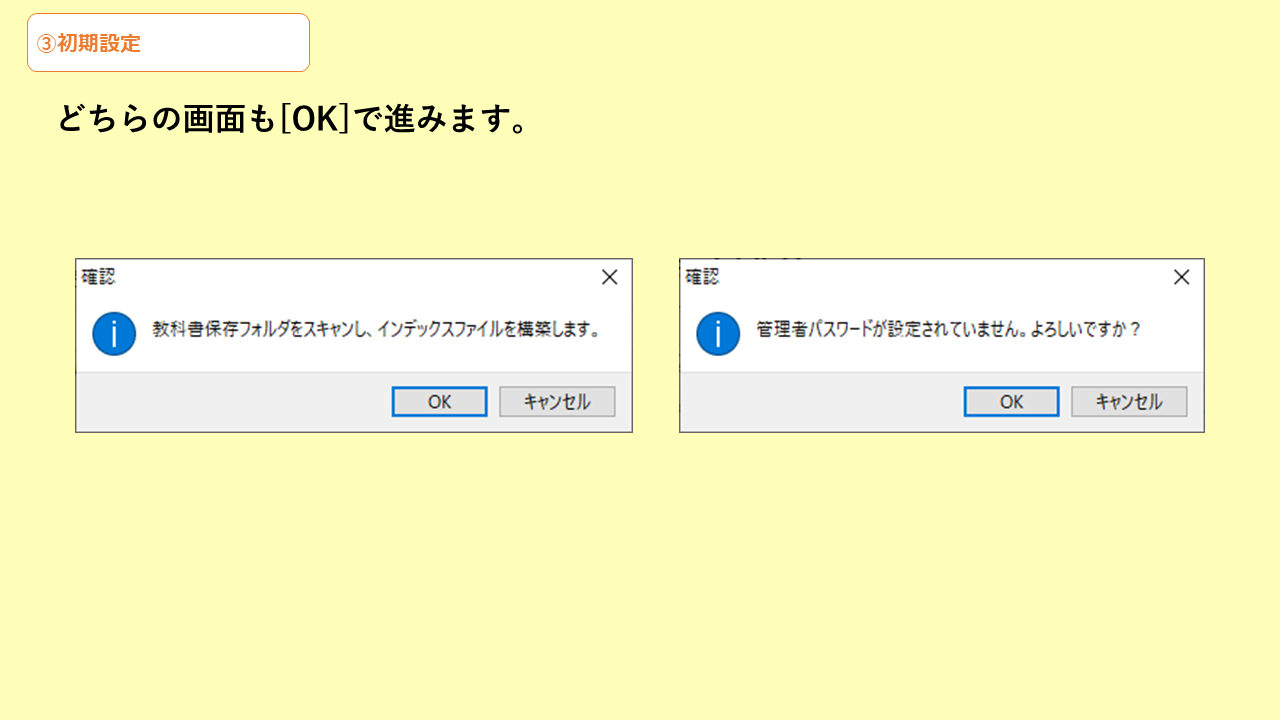This screenshot has height=720, width=1280.
Task: Click the blue info icon beside 管理者パスワード message
Action: click(x=718, y=333)
